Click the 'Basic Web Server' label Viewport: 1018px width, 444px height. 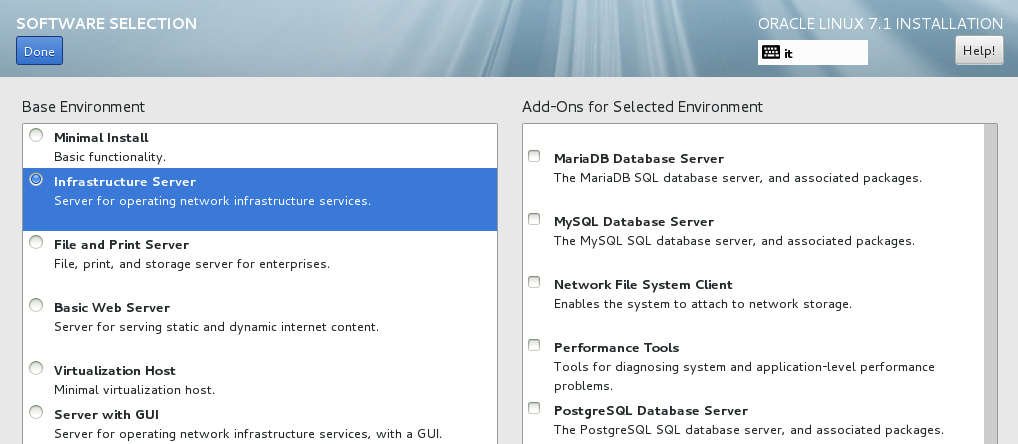click(x=112, y=308)
